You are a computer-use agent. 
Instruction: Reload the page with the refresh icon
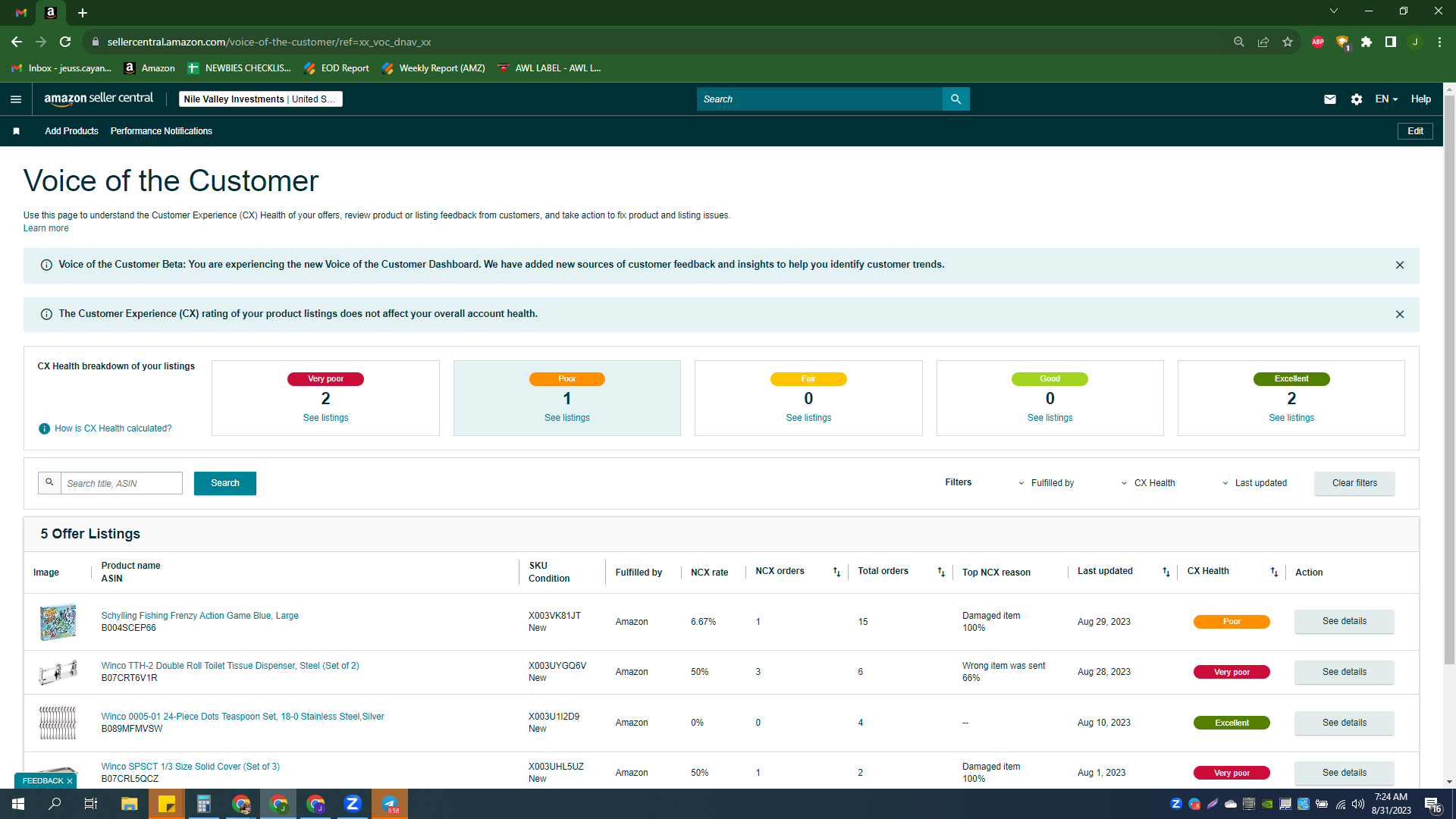[65, 42]
